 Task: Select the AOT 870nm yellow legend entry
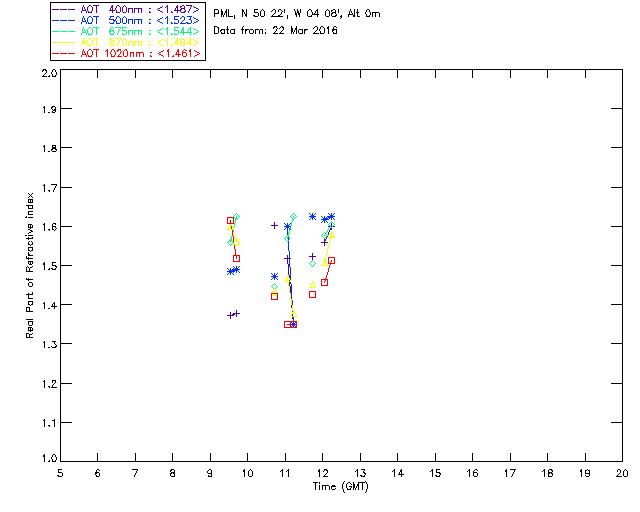pyautogui.click(x=126, y=42)
